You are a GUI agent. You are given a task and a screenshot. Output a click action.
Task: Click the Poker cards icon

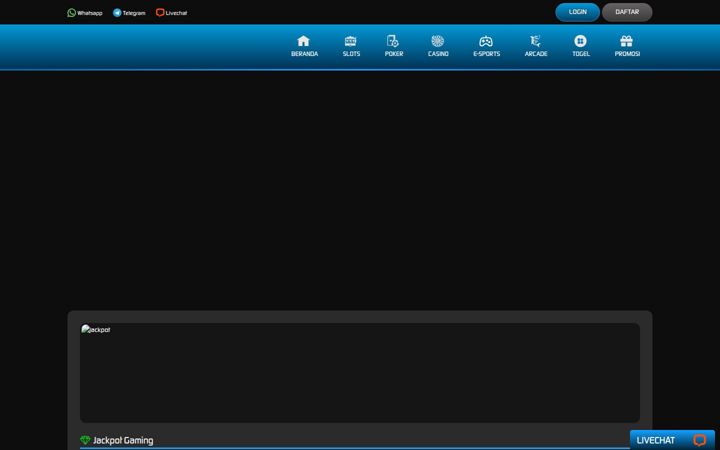393,41
